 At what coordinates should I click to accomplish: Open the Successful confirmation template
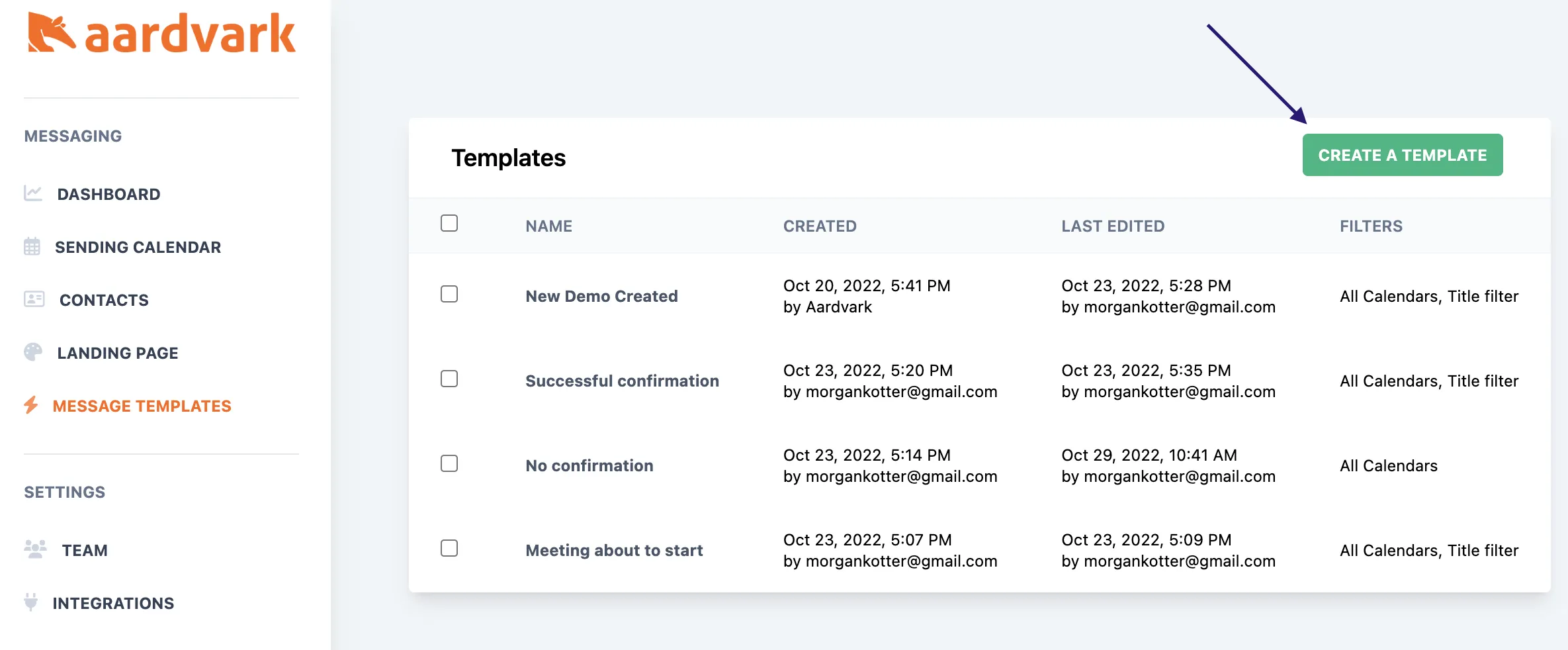tap(622, 381)
